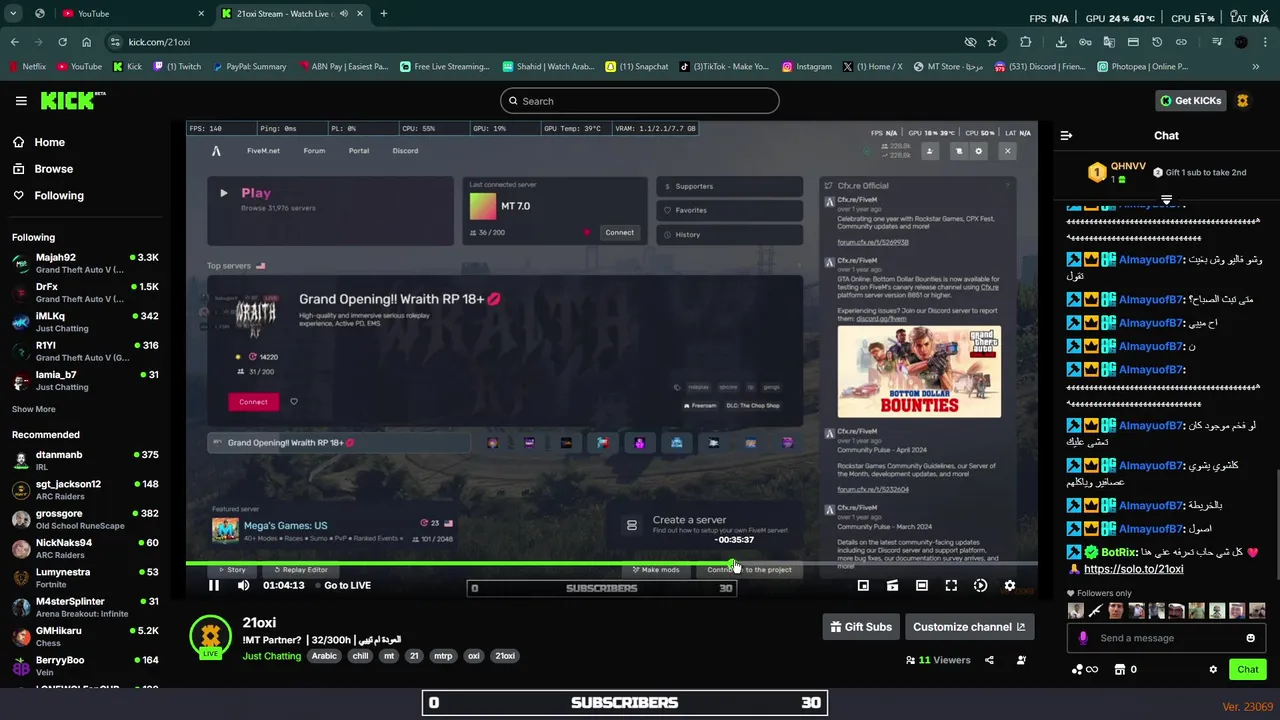This screenshot has height=720, width=1280.
Task: Toggle theater mode in the player
Action: pos(922,586)
